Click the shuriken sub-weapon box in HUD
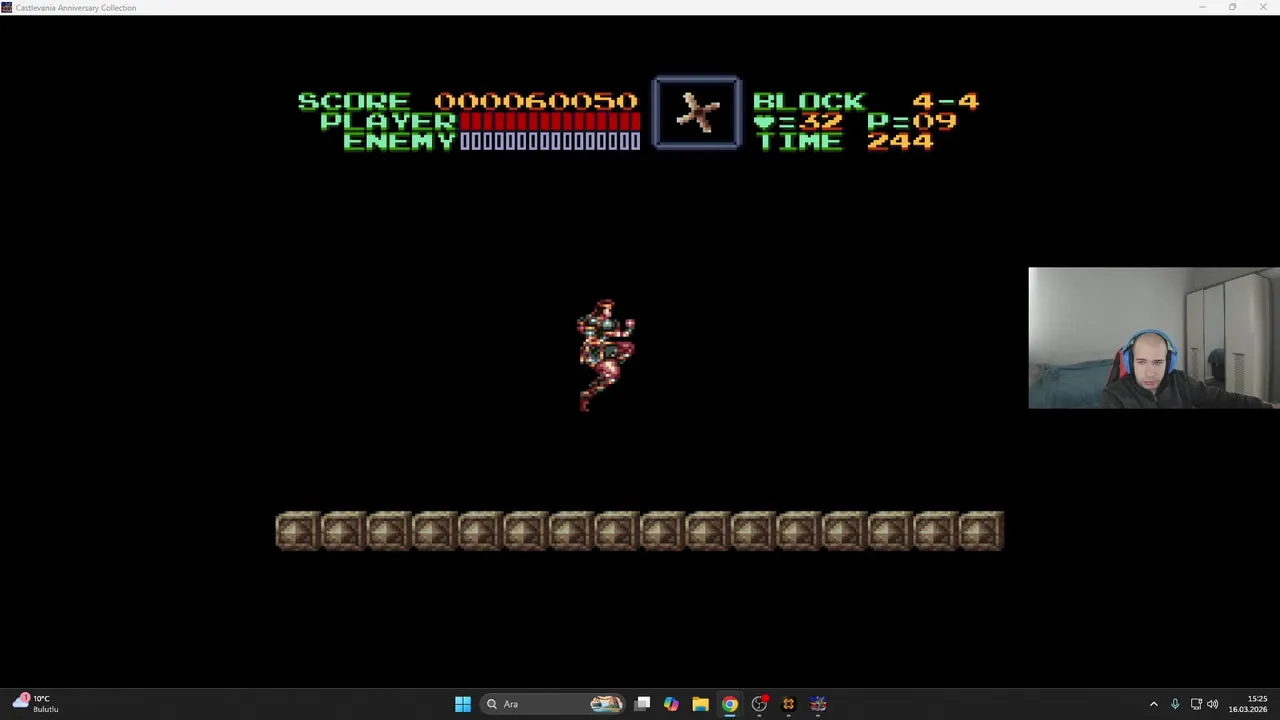The image size is (1280, 720). (x=697, y=112)
